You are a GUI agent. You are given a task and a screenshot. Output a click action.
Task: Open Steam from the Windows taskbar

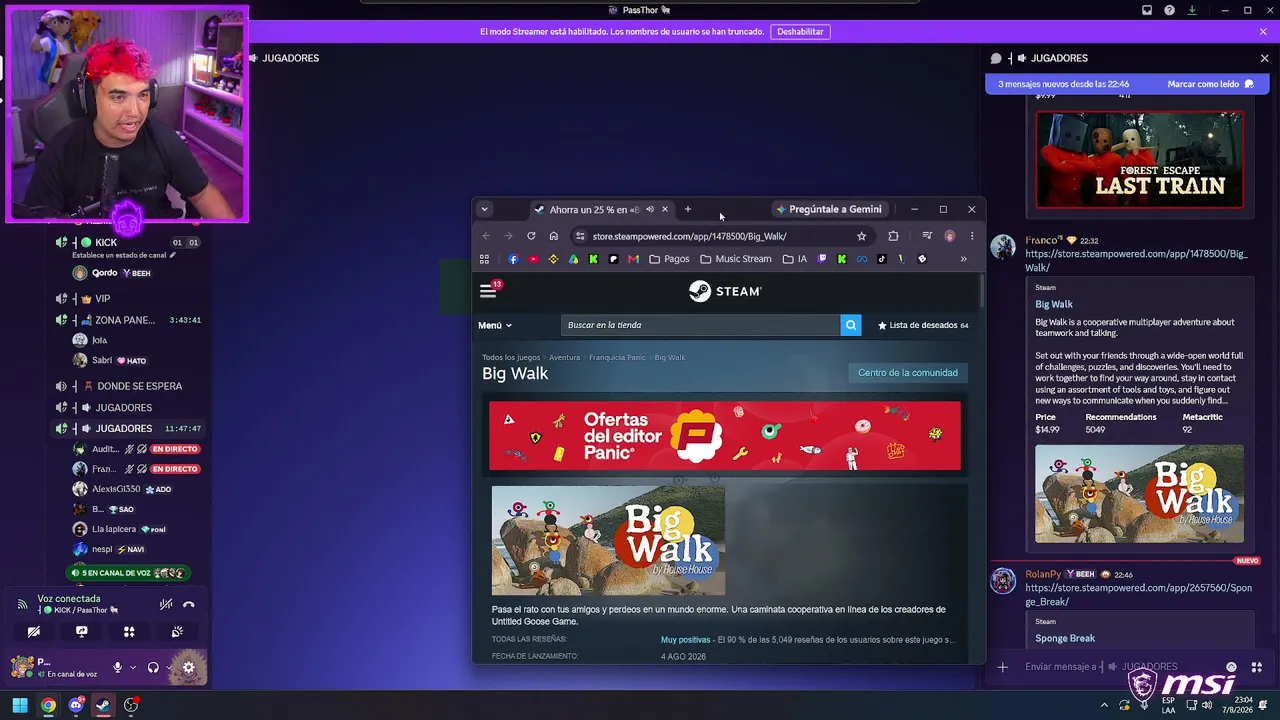pos(103,705)
